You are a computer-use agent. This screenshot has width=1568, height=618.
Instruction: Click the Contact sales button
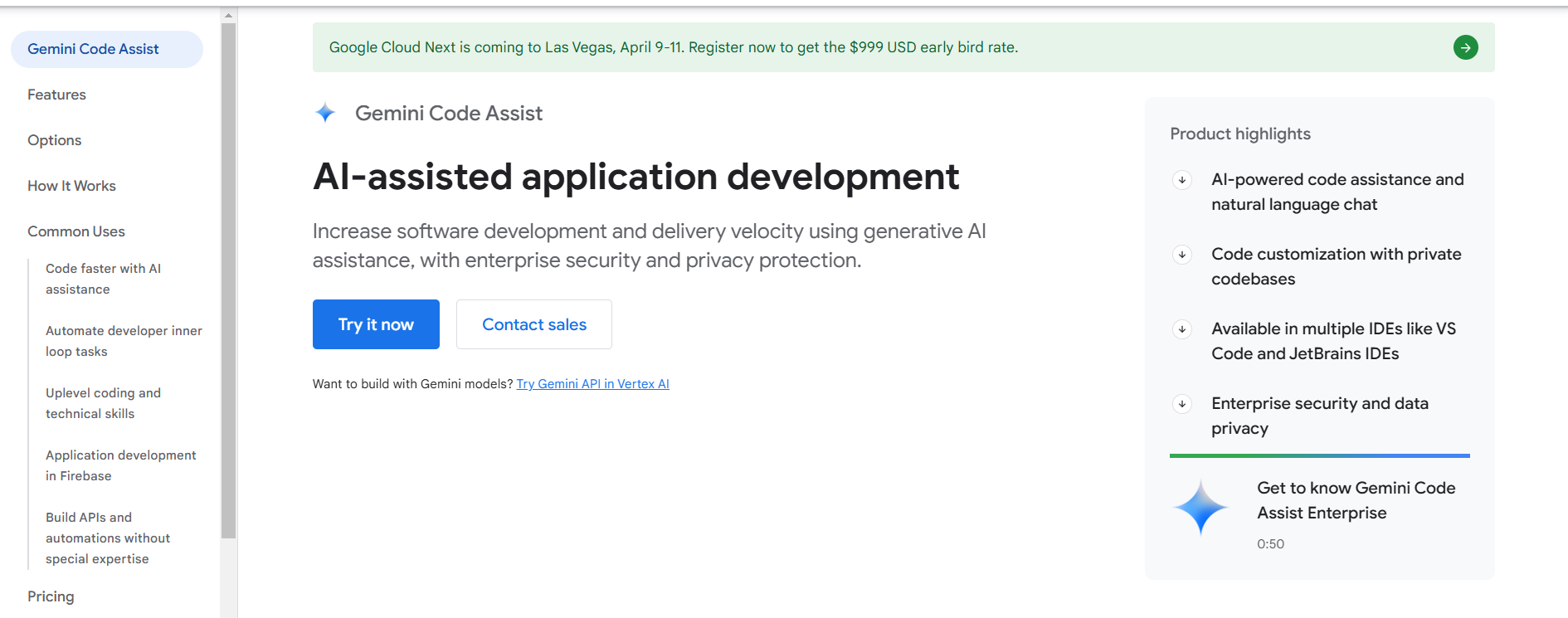pos(534,324)
